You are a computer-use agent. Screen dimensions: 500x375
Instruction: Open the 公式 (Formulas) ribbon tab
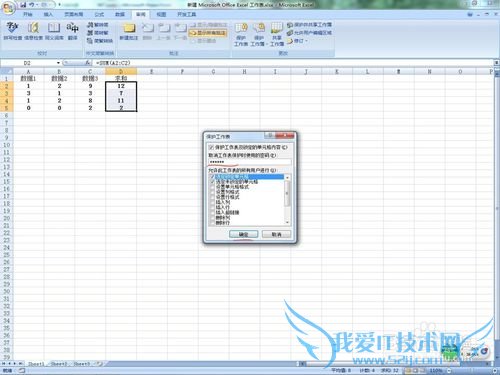[99, 14]
